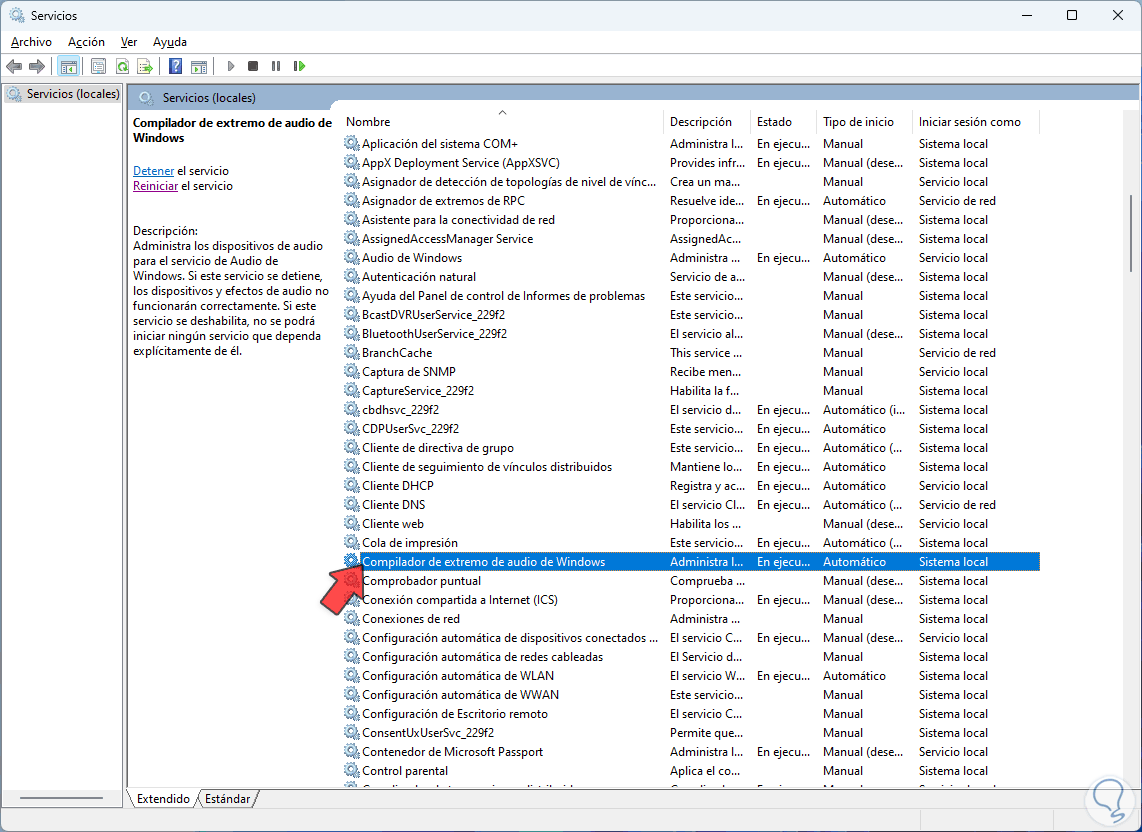1142x832 pixels.
Task: Open Properties from the toolbar icon
Action: (x=98, y=66)
